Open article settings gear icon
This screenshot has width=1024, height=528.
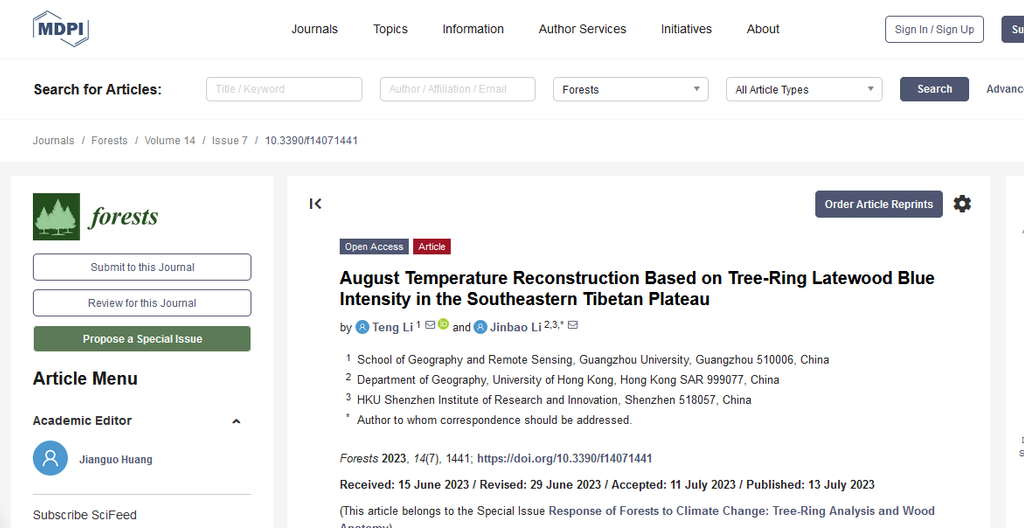pos(961,204)
